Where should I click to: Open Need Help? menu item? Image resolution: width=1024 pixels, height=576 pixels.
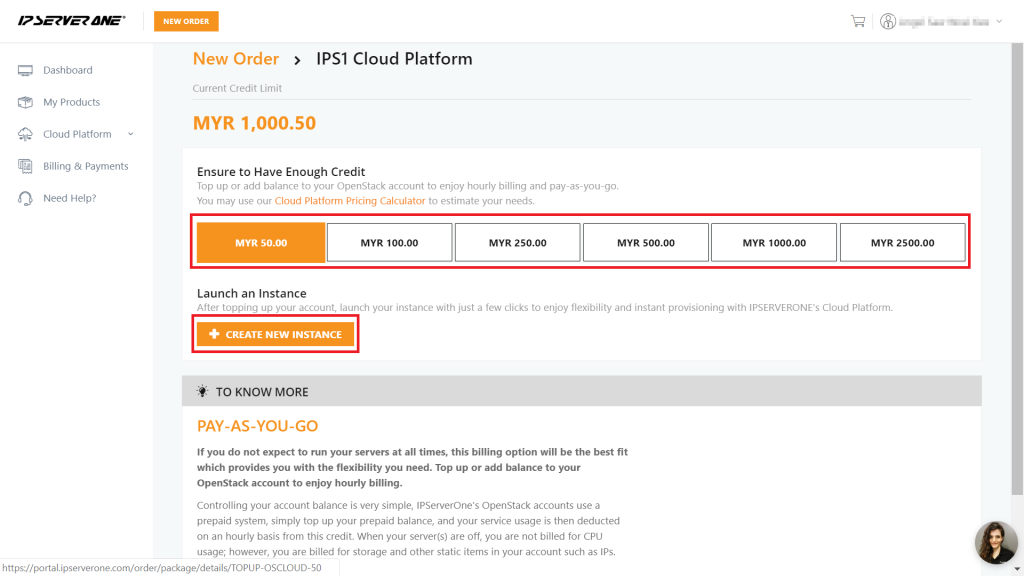tap(70, 198)
